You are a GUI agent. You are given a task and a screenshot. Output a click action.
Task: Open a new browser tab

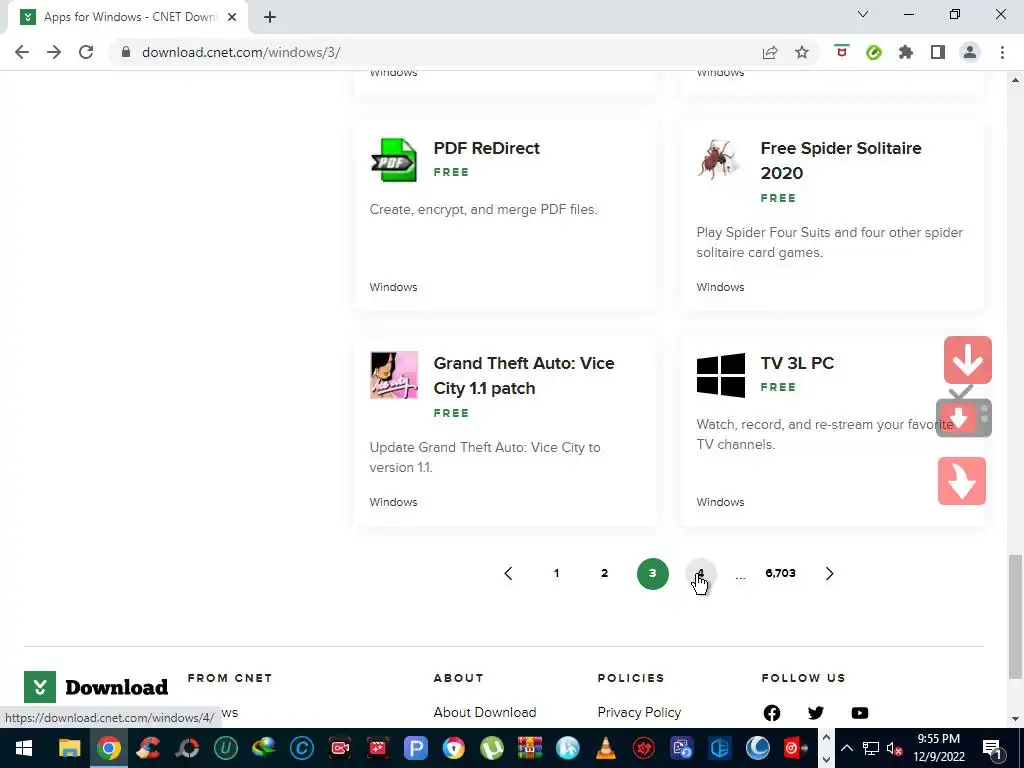[270, 18]
